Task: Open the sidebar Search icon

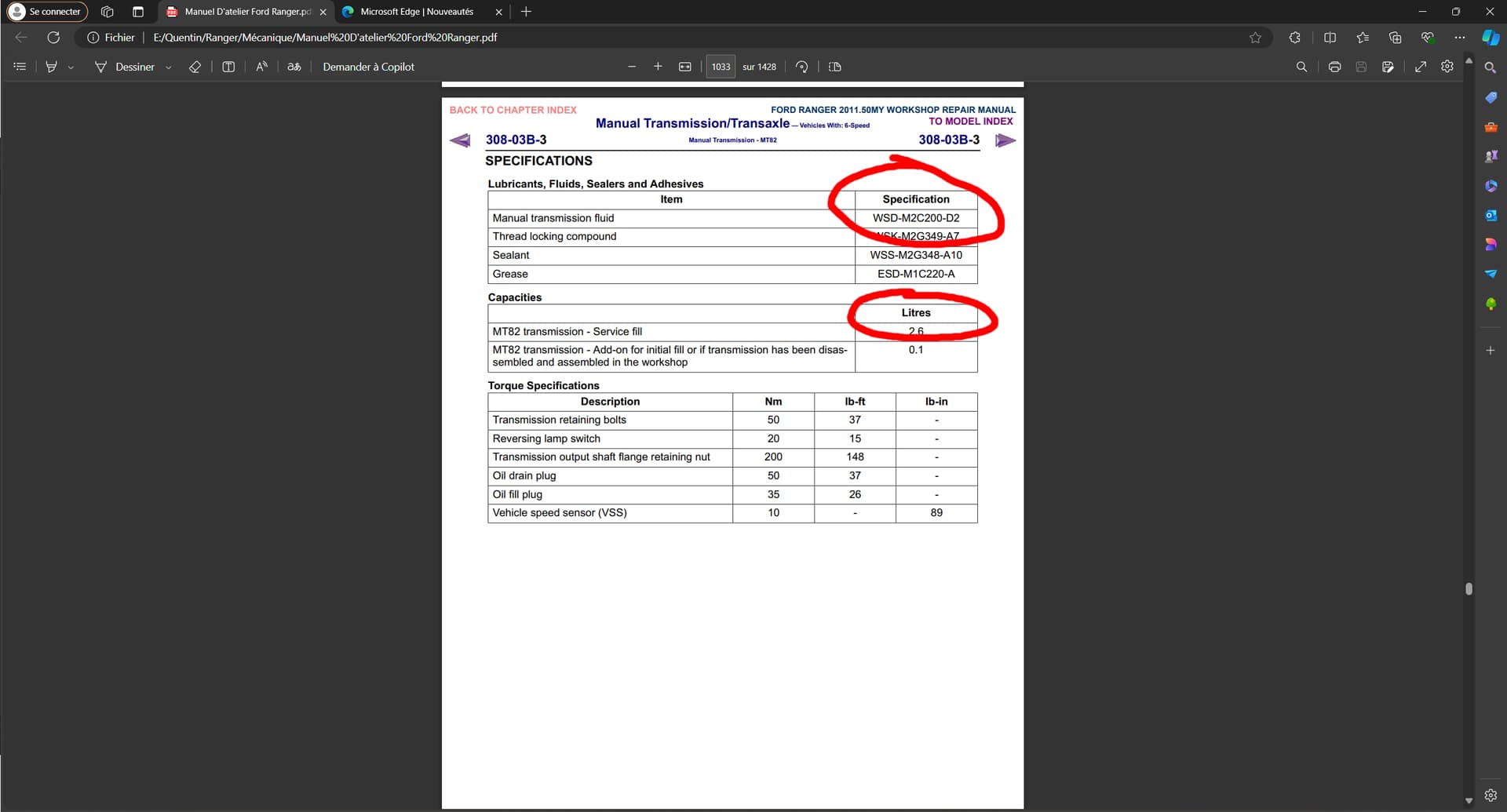Action: coord(1491,68)
